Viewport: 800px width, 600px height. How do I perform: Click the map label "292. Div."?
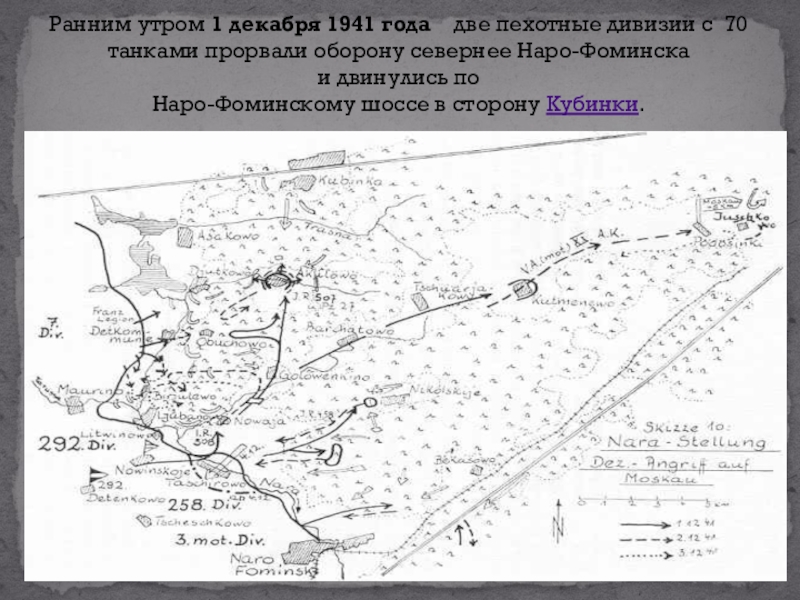pyautogui.click(x=78, y=444)
